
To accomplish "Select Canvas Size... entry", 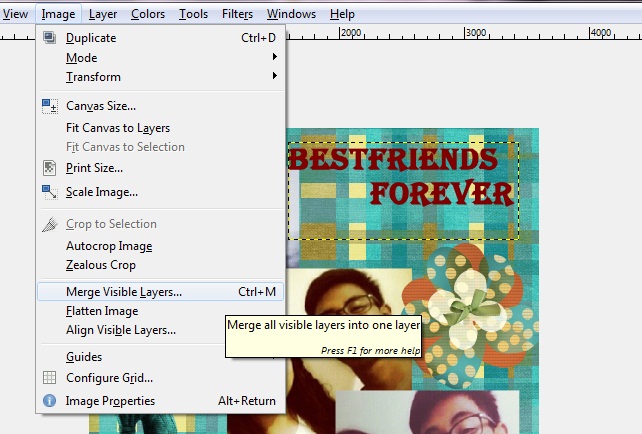I will click(x=160, y=106).
